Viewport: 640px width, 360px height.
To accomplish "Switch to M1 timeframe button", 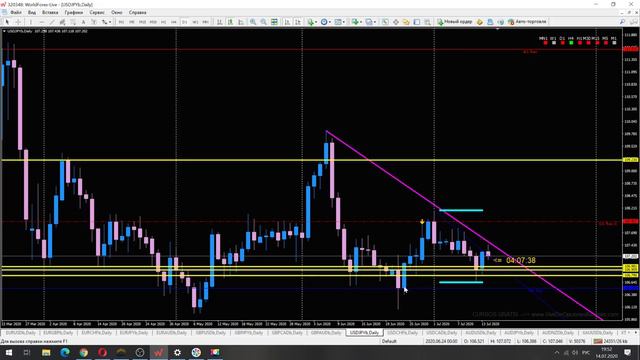I will pyautogui.click(x=121, y=22).
